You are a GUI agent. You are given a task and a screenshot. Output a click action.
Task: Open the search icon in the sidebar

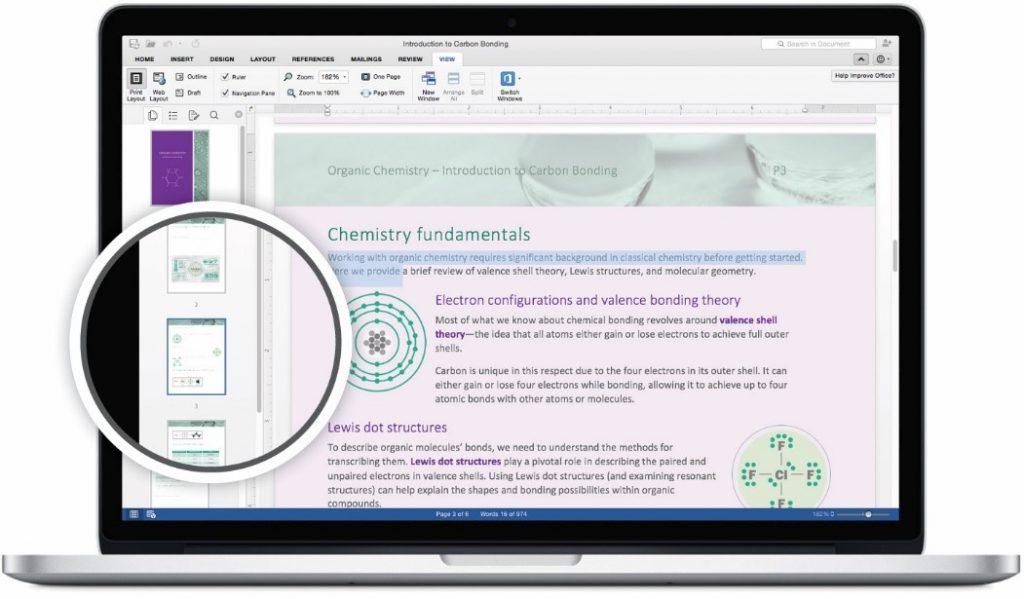(214, 115)
